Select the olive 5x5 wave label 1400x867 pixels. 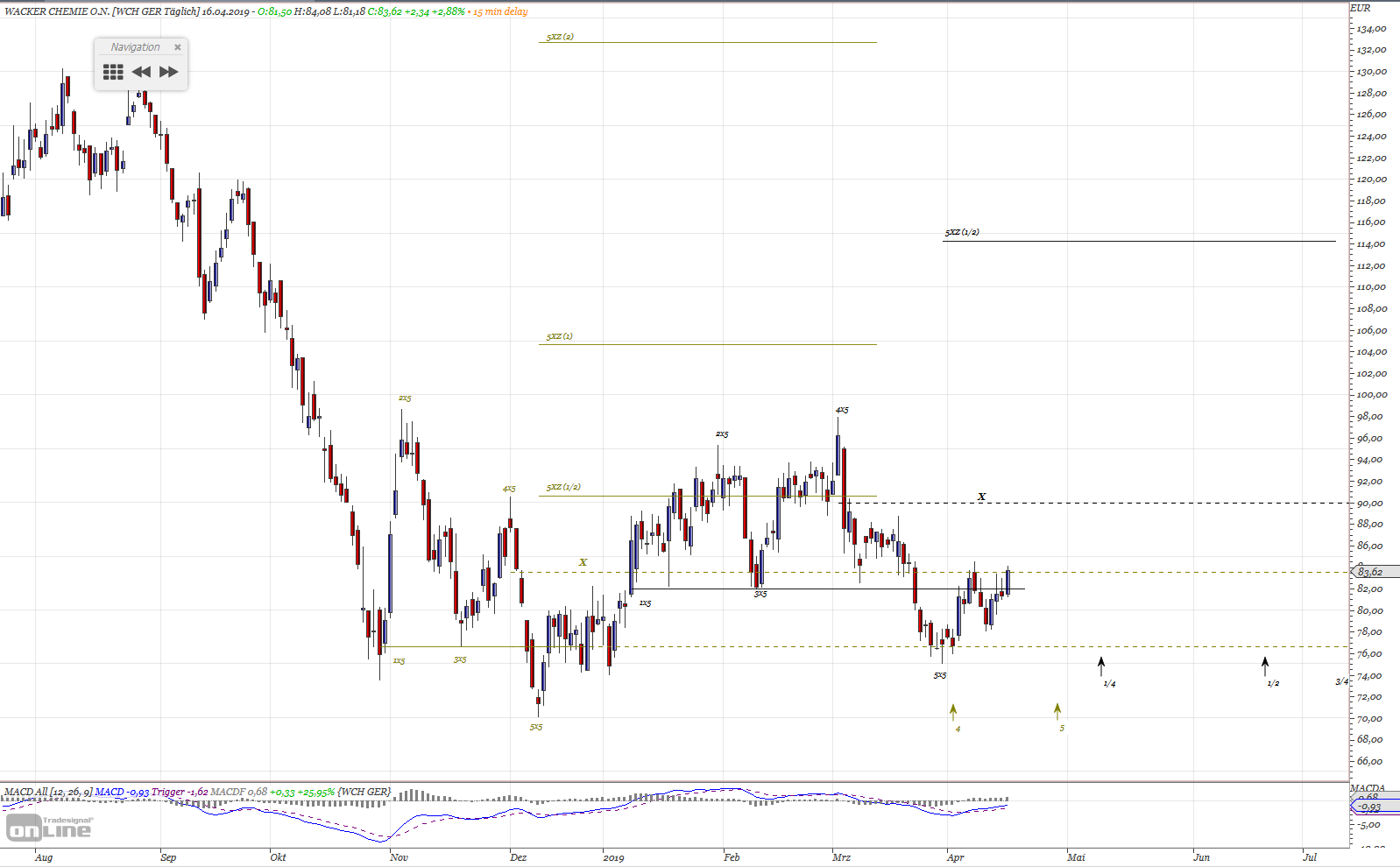click(x=536, y=727)
